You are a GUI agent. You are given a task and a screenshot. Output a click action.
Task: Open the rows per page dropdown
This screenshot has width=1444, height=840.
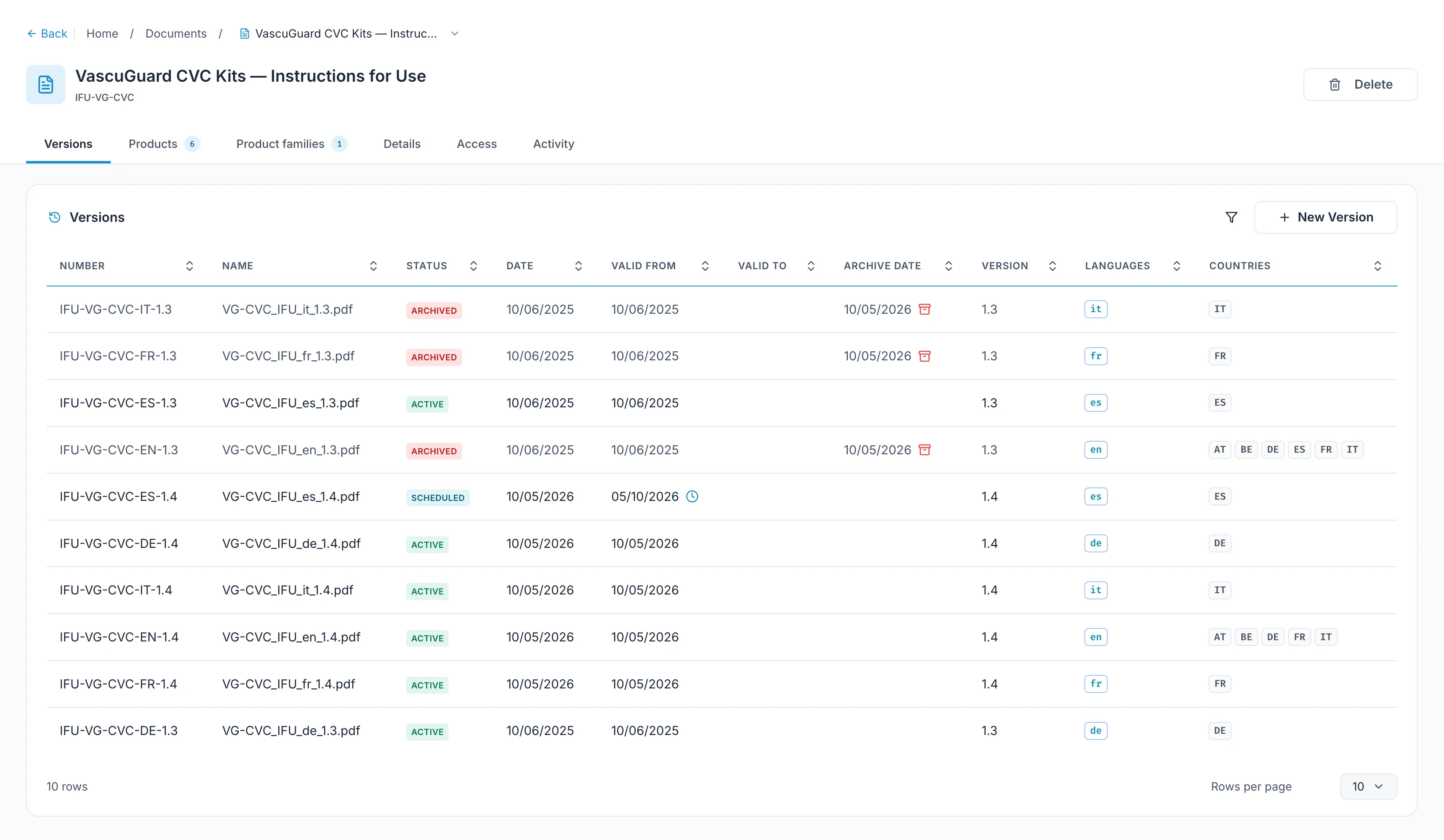[x=1368, y=787]
